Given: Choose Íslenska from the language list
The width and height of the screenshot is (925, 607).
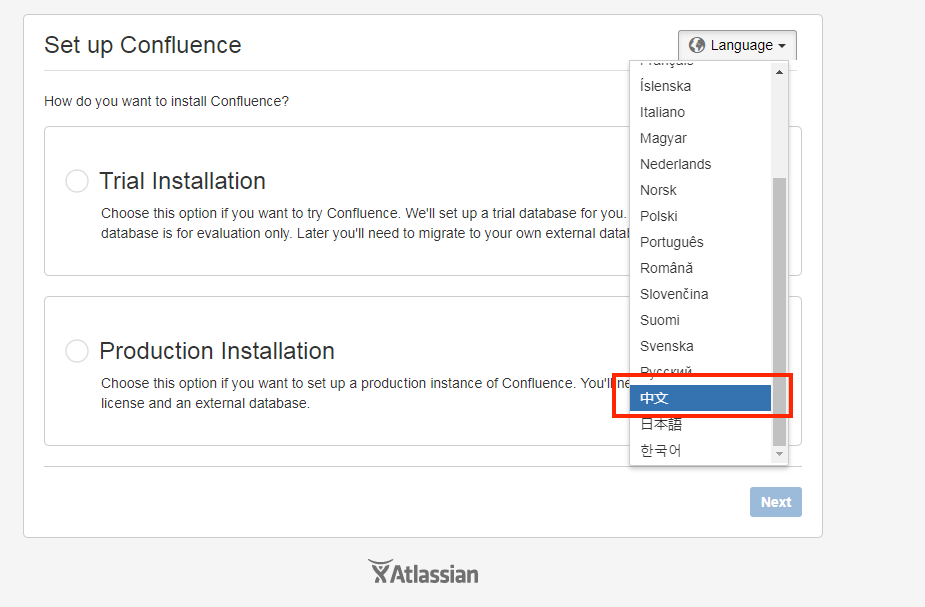Looking at the screenshot, I should pos(700,86).
